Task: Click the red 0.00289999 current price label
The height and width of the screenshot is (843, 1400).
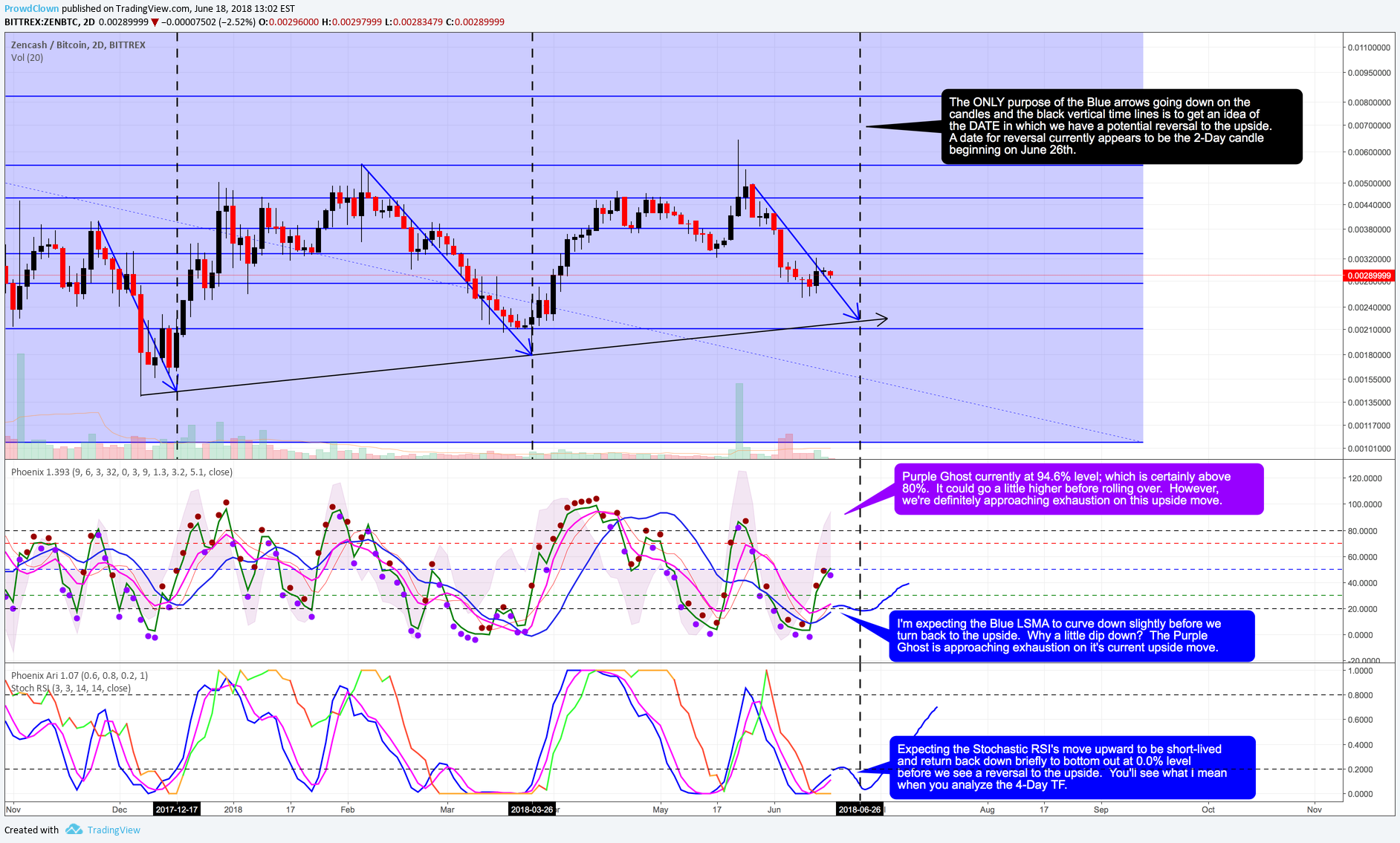Action: point(1369,276)
